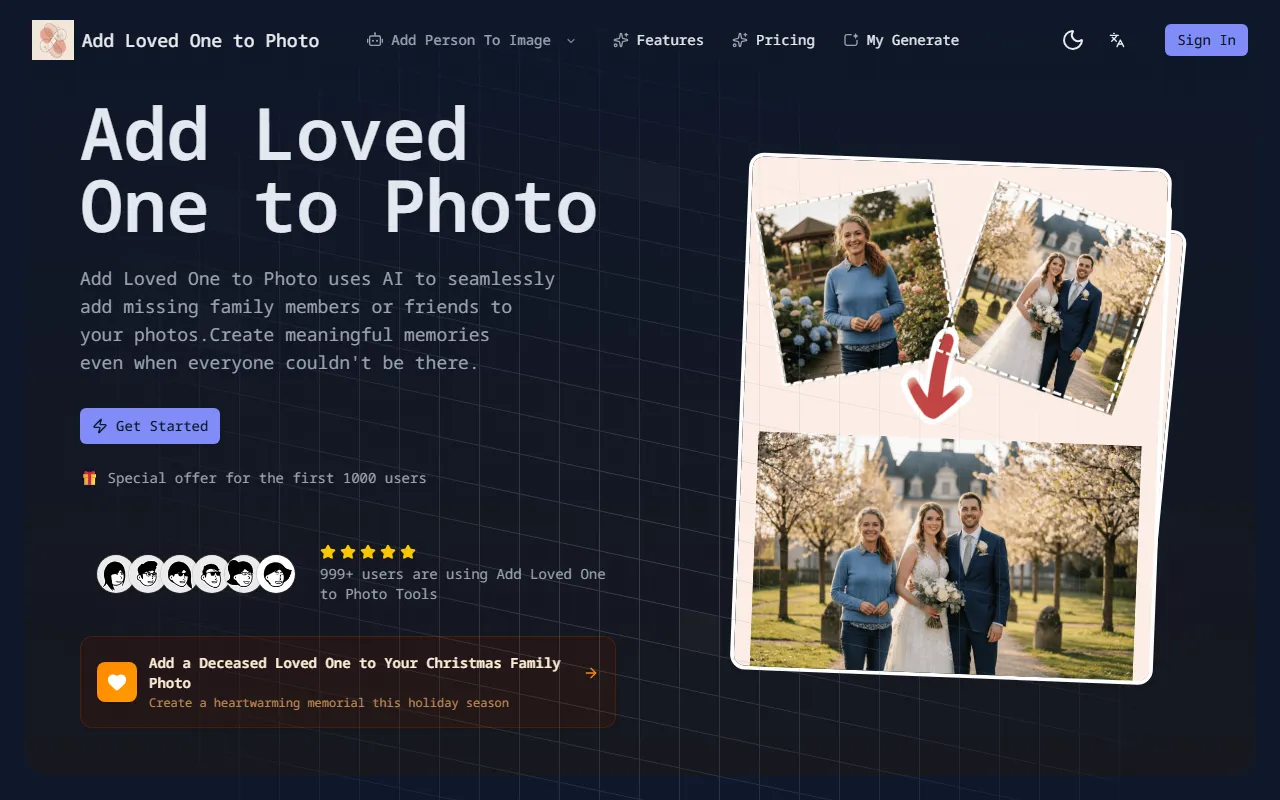
Task: Click the last user avatar in row
Action: 276,574
